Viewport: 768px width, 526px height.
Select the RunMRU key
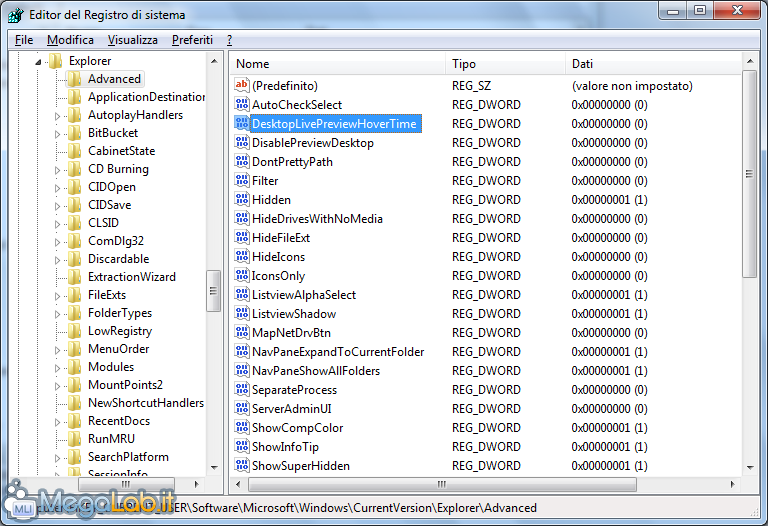pos(111,439)
